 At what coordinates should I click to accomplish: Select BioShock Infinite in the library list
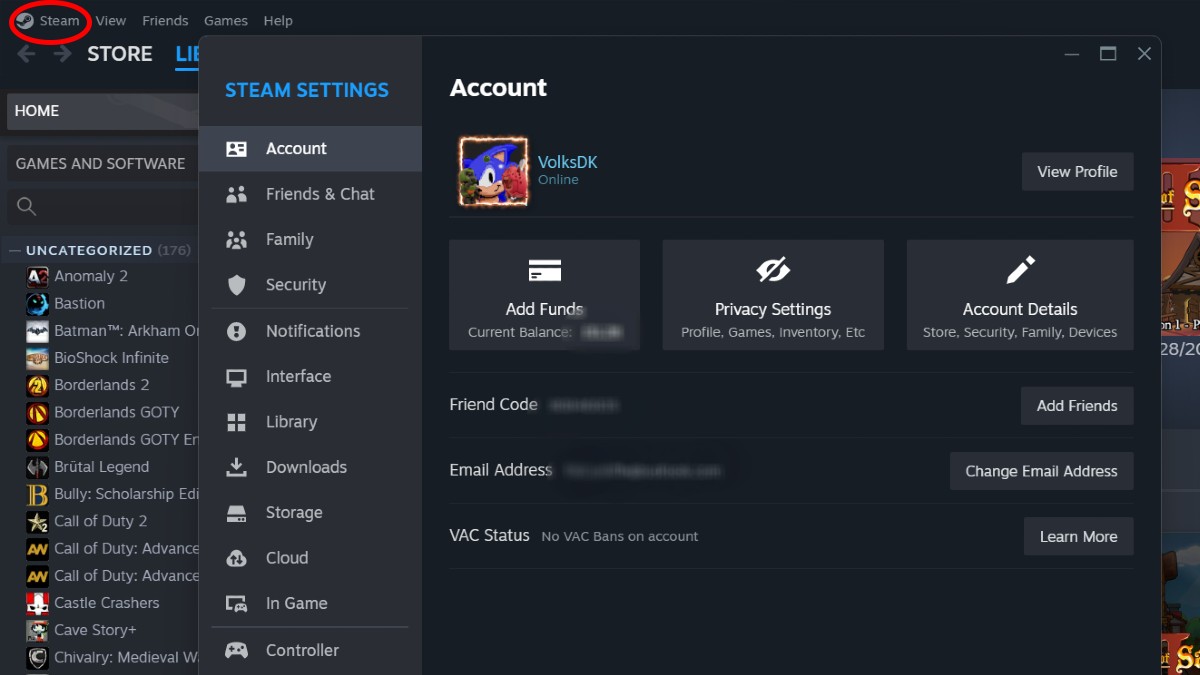tap(111, 358)
